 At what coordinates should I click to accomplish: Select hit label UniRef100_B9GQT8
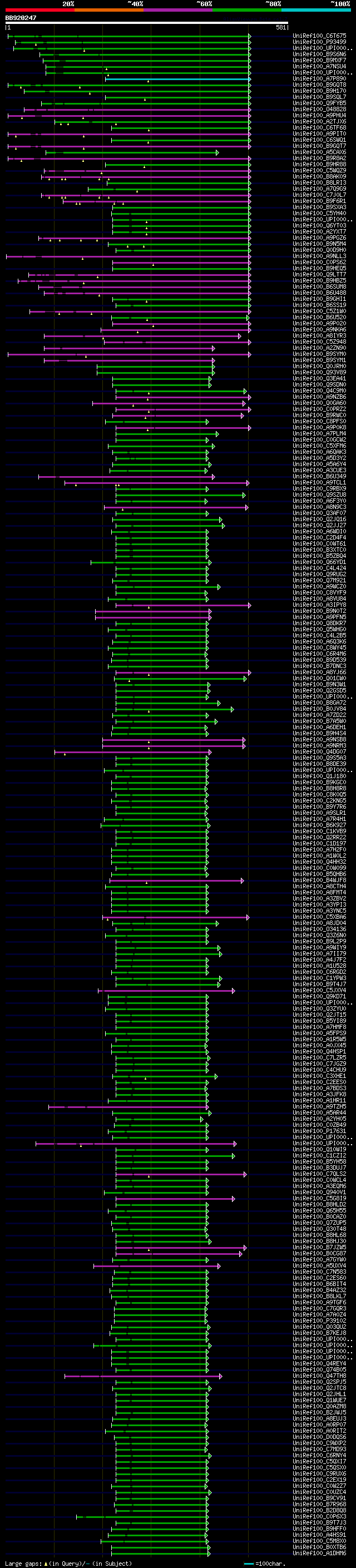click(x=319, y=85)
